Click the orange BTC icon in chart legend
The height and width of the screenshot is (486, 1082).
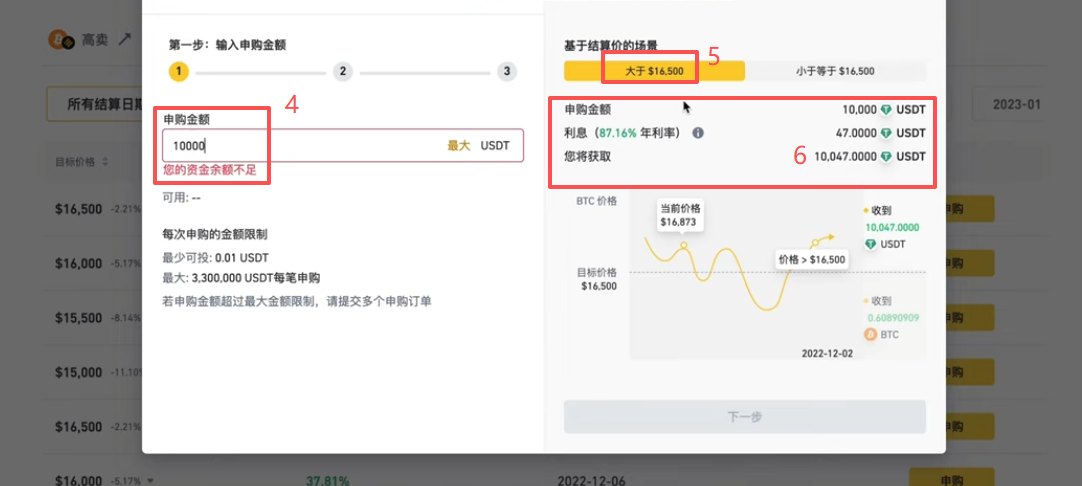[x=870, y=334]
